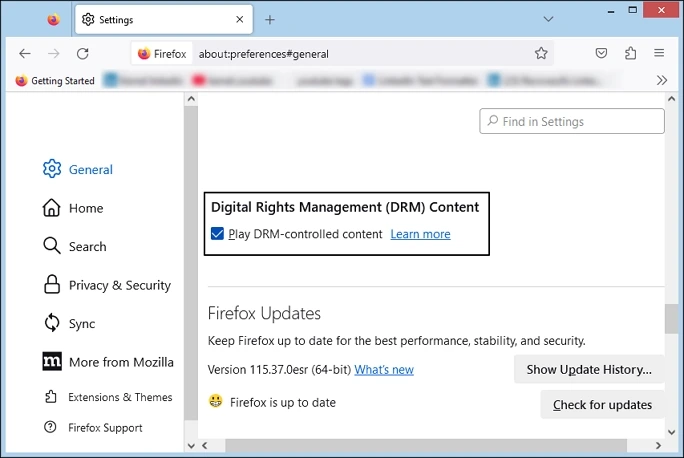Go back with the back arrow

click(25, 54)
